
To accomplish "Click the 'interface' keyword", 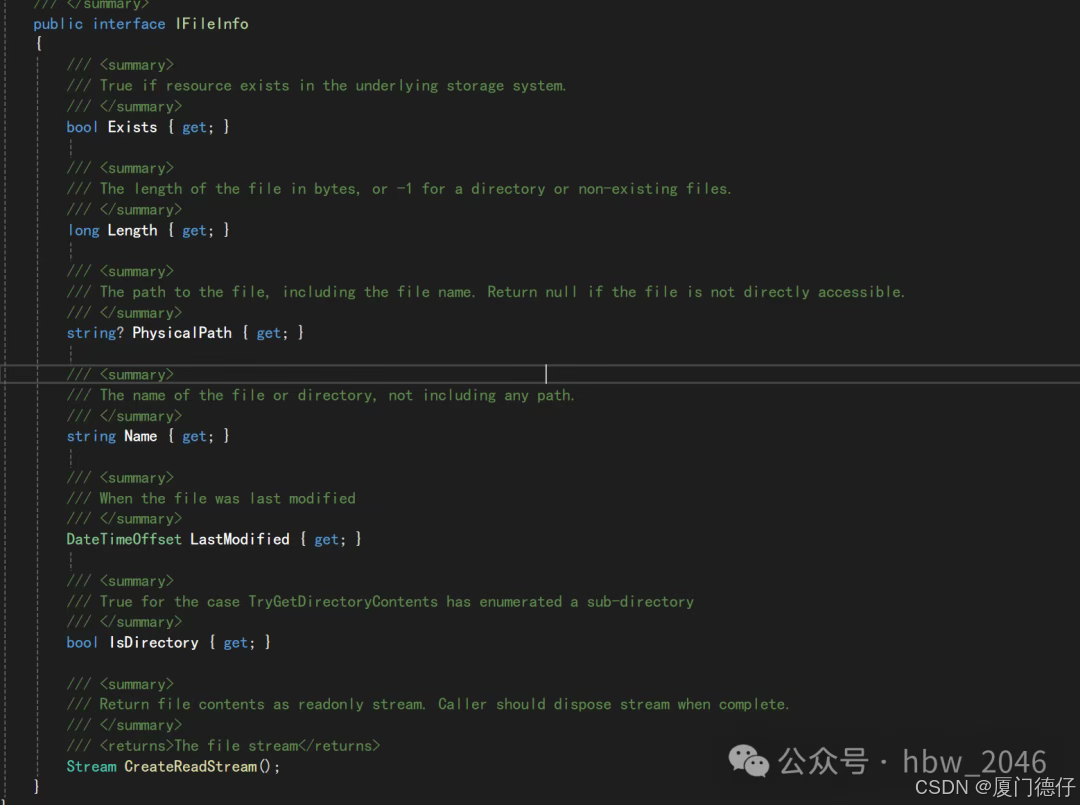I will pyautogui.click(x=129, y=23).
